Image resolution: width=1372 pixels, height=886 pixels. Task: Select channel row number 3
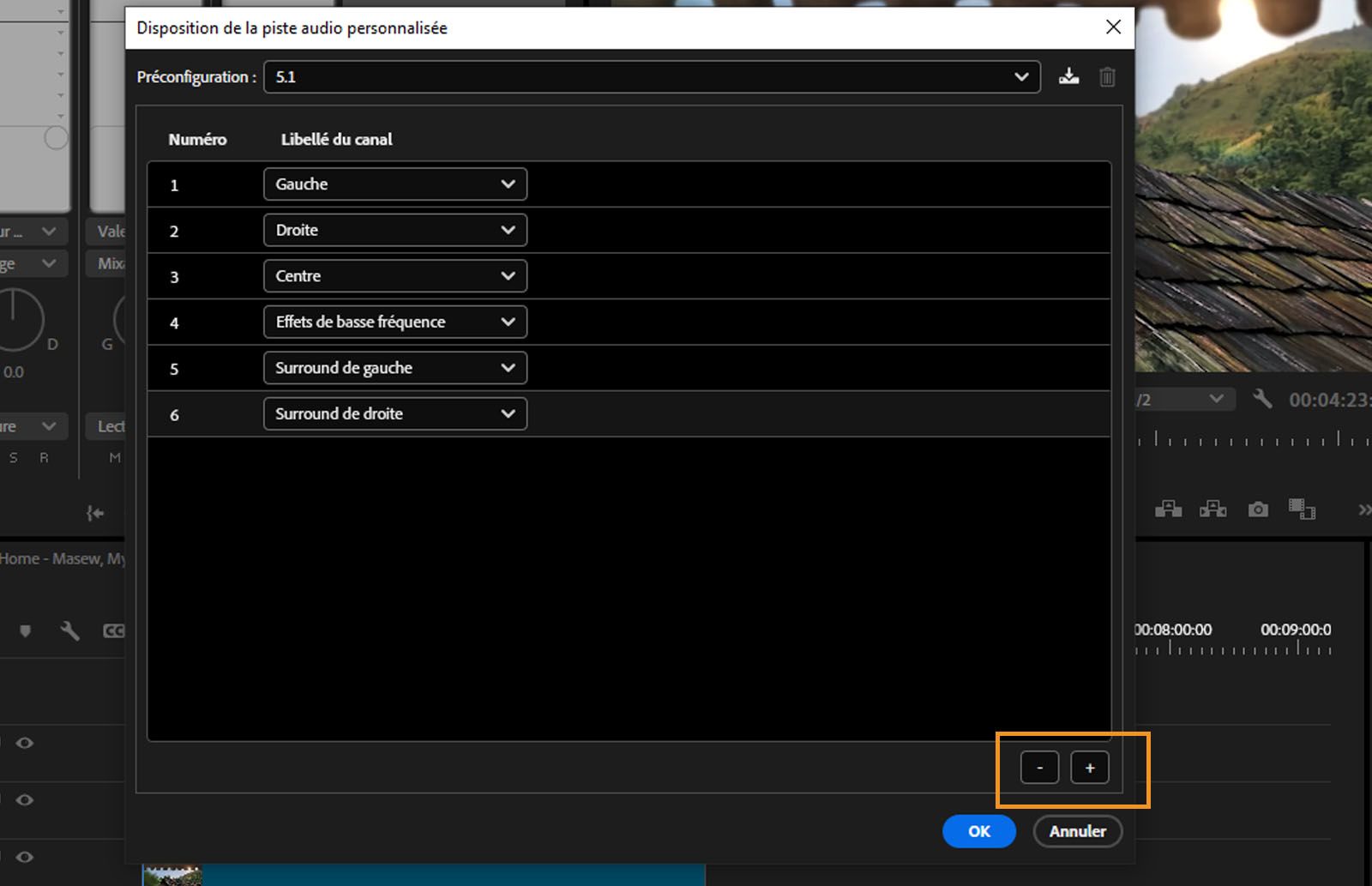tap(629, 276)
